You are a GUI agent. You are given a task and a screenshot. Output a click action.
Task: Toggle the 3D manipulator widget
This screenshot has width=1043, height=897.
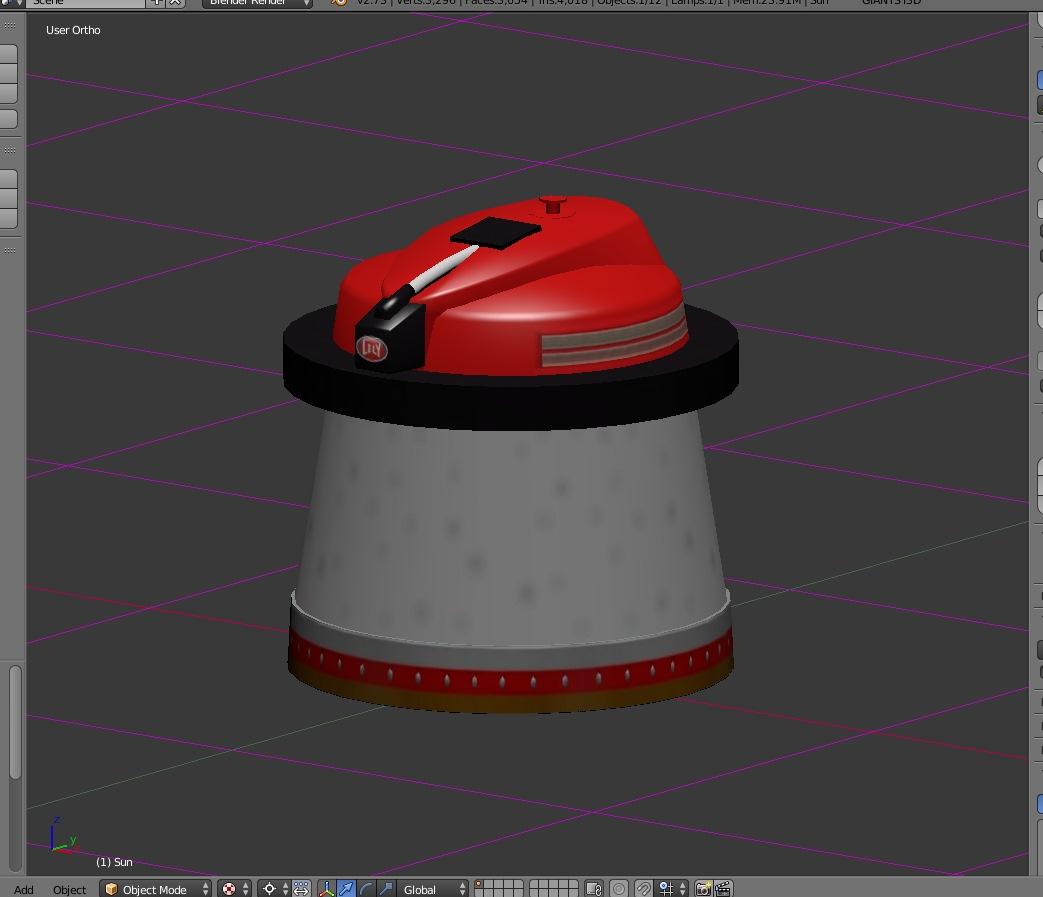tap(327, 889)
